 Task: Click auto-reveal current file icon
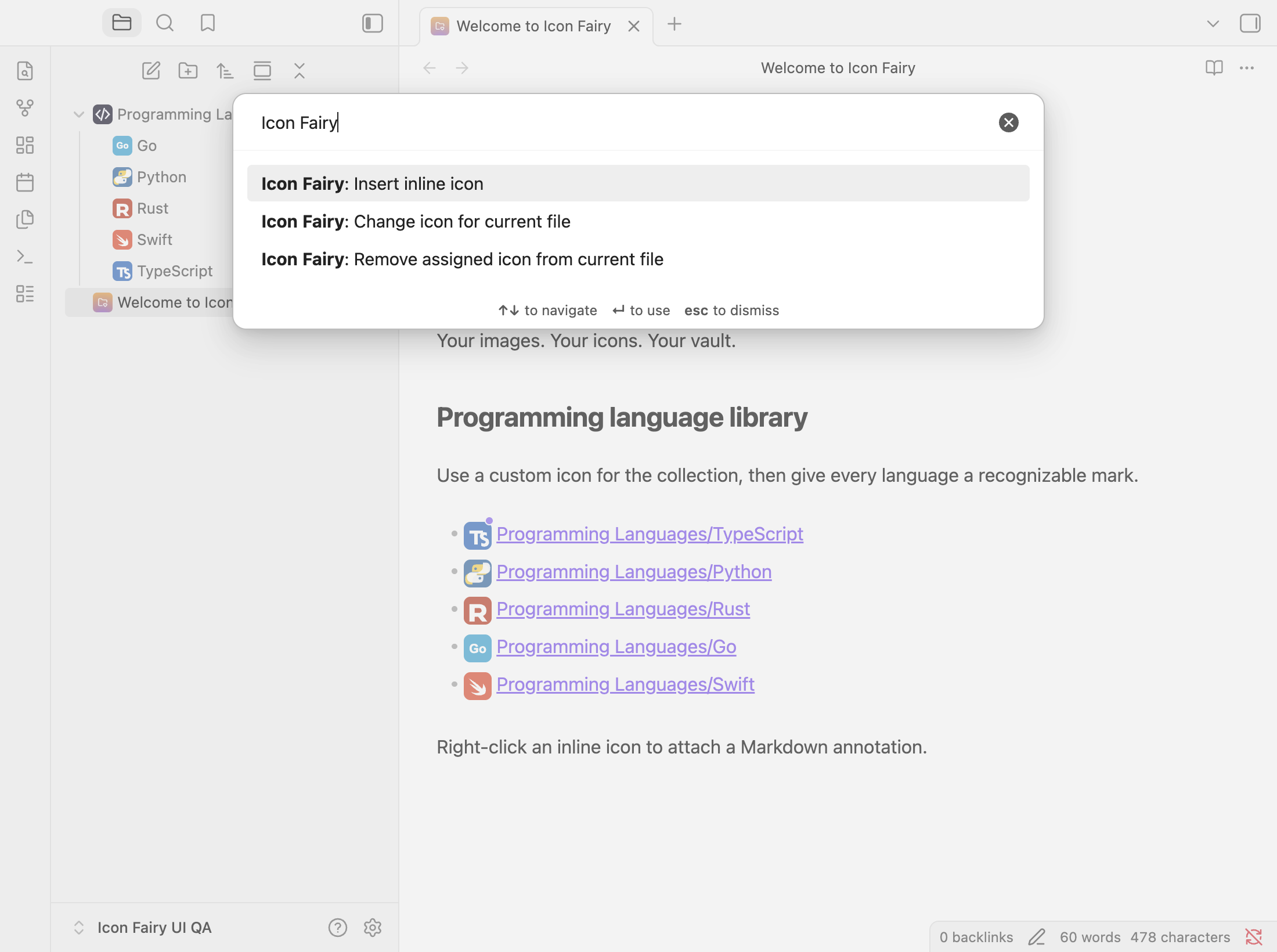point(262,71)
